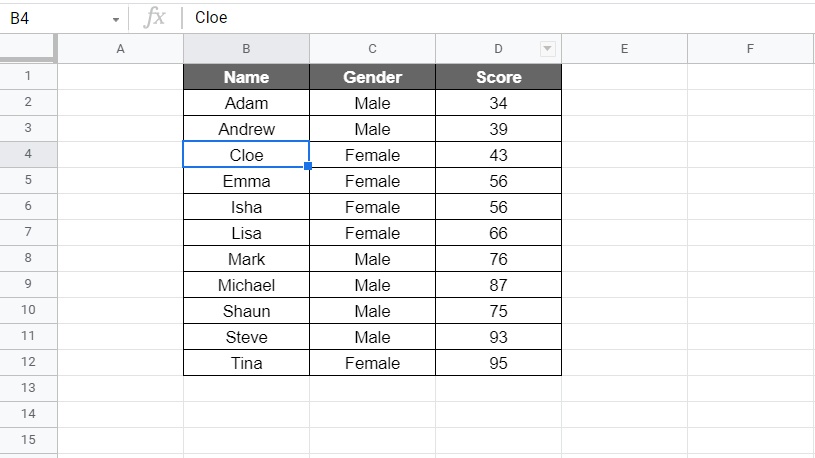Select column B header

pyautogui.click(x=246, y=49)
